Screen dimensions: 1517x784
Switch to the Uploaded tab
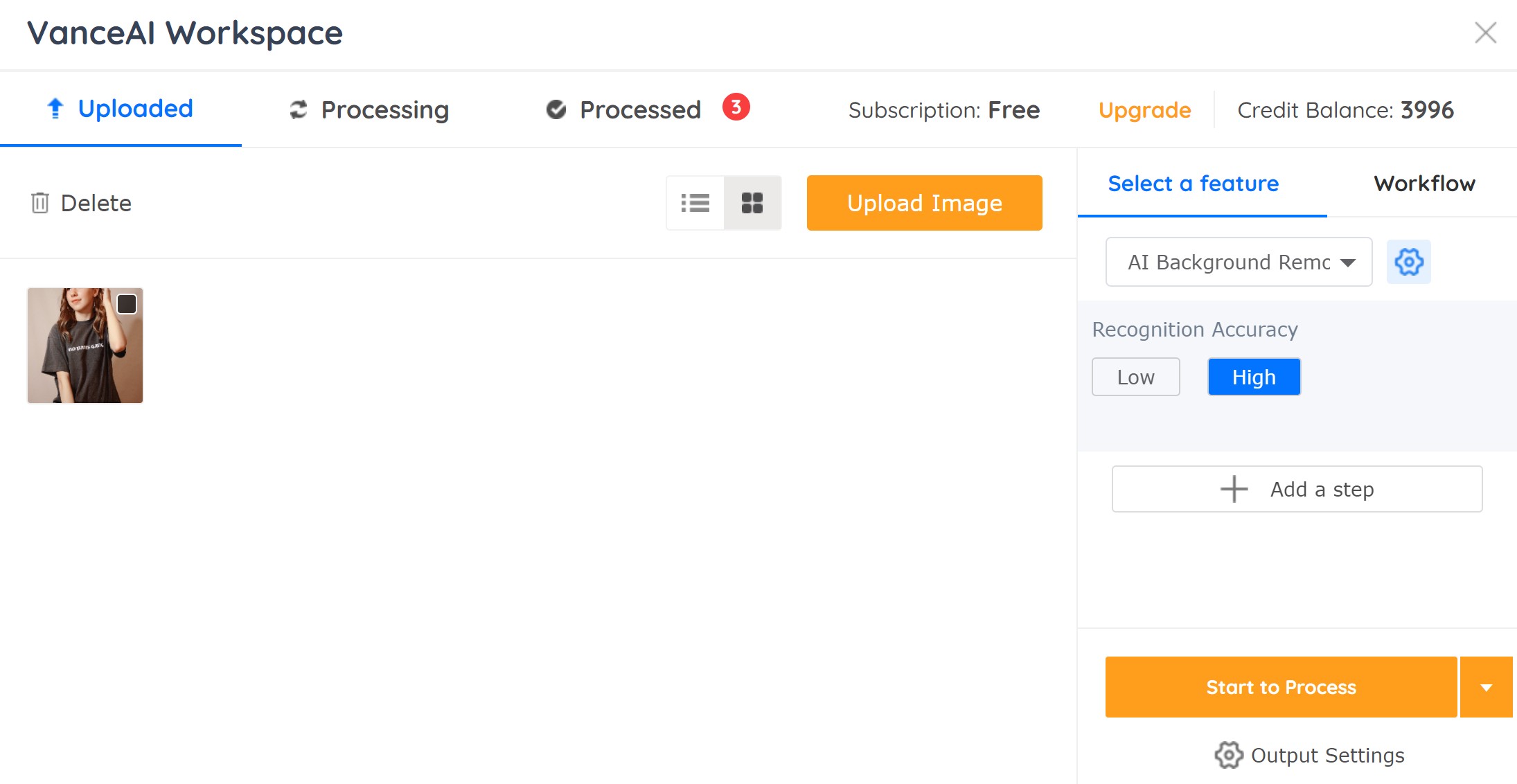pyautogui.click(x=121, y=109)
